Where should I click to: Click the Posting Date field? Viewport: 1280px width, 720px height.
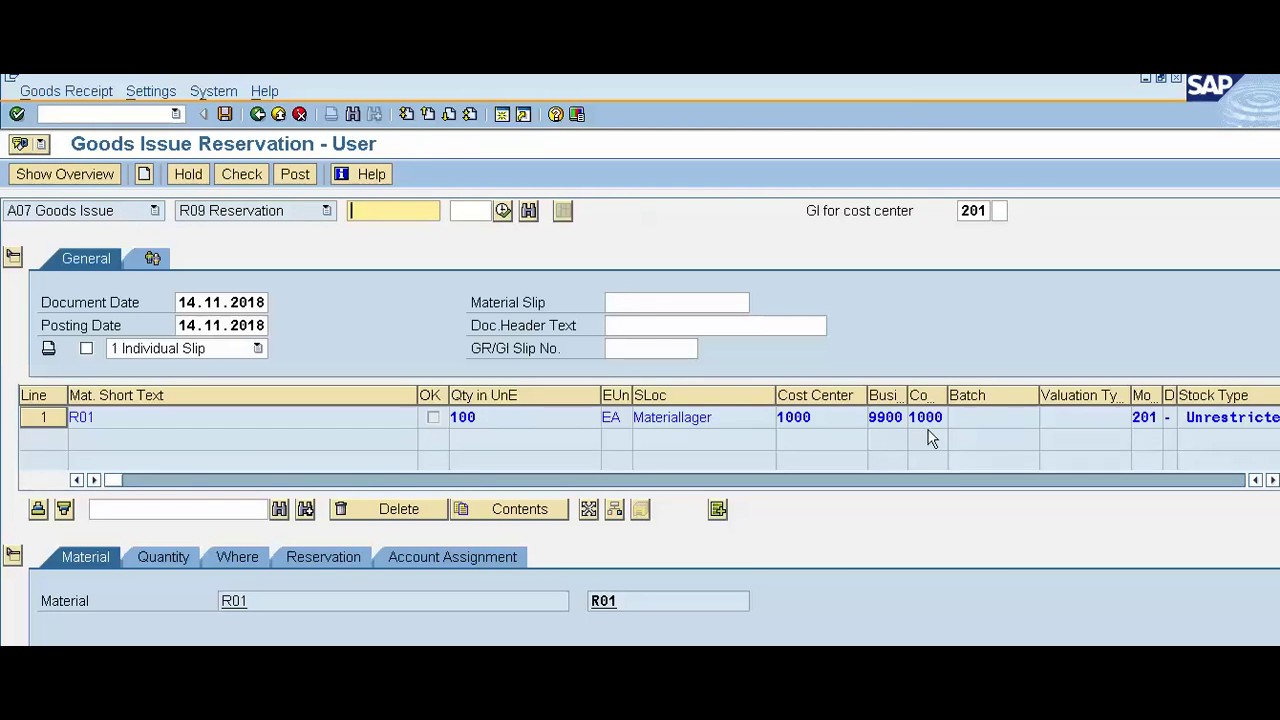pyautogui.click(x=221, y=325)
